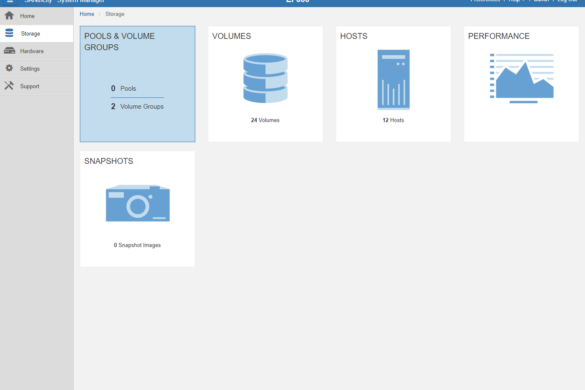Click the Settings gear icon in sidebar
Screen dimensions: 585x390
(9, 68)
